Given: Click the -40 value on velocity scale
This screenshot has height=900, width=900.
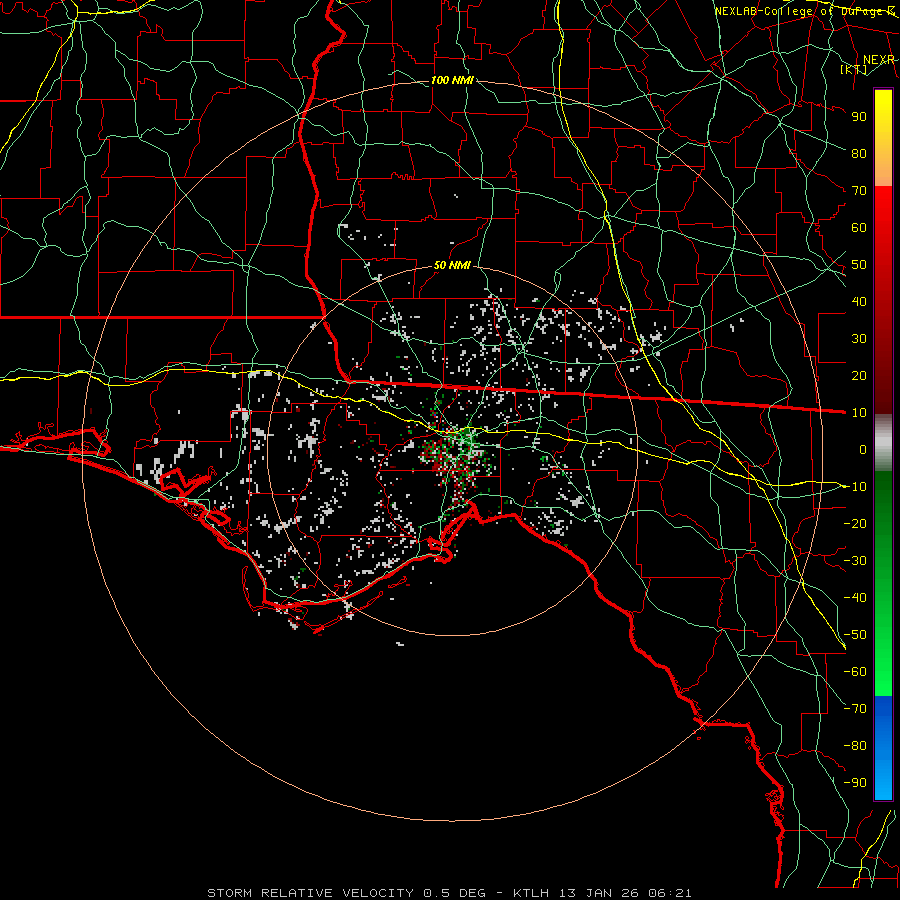Looking at the screenshot, I should [x=855, y=598].
